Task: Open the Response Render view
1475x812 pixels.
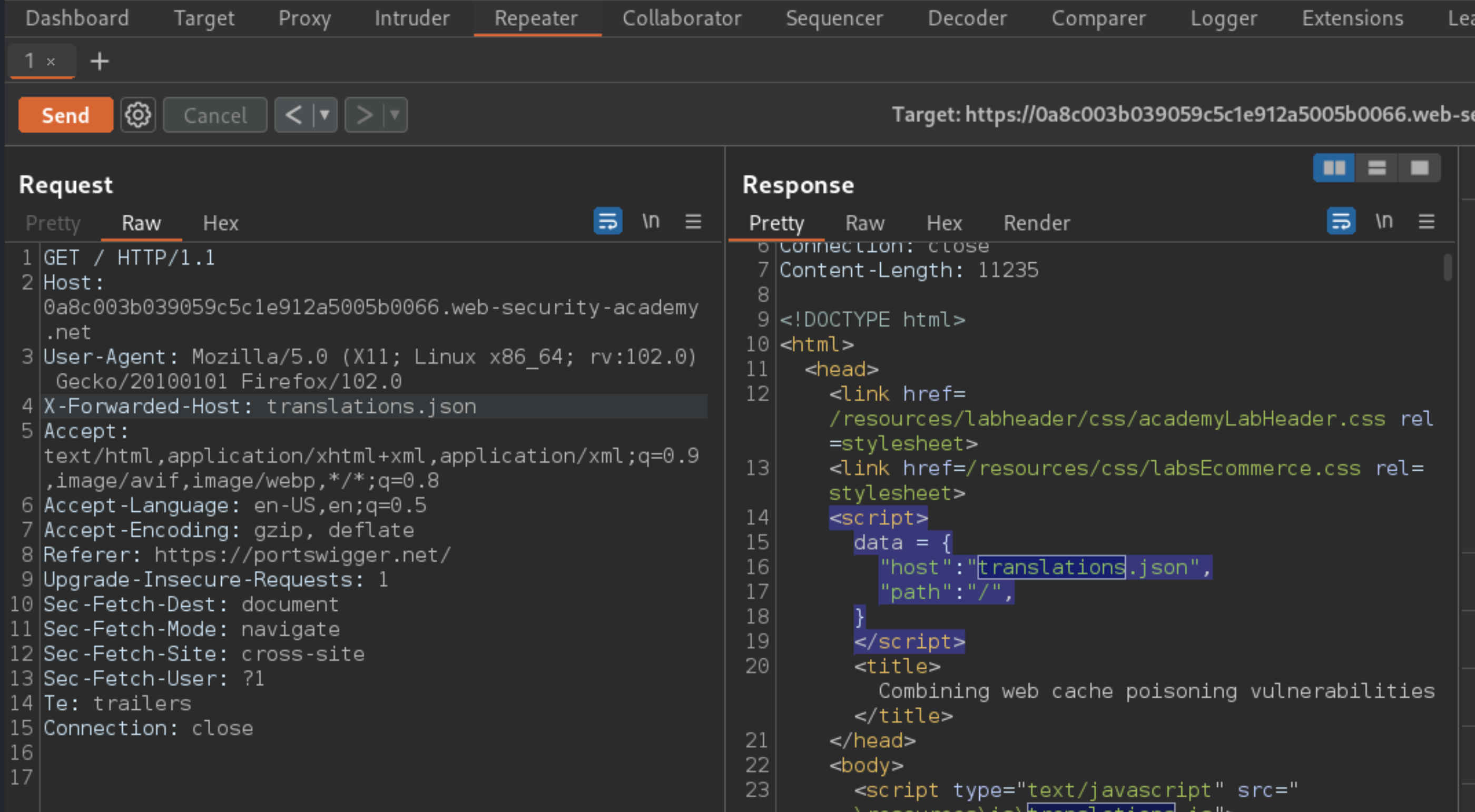Action: click(x=1037, y=223)
